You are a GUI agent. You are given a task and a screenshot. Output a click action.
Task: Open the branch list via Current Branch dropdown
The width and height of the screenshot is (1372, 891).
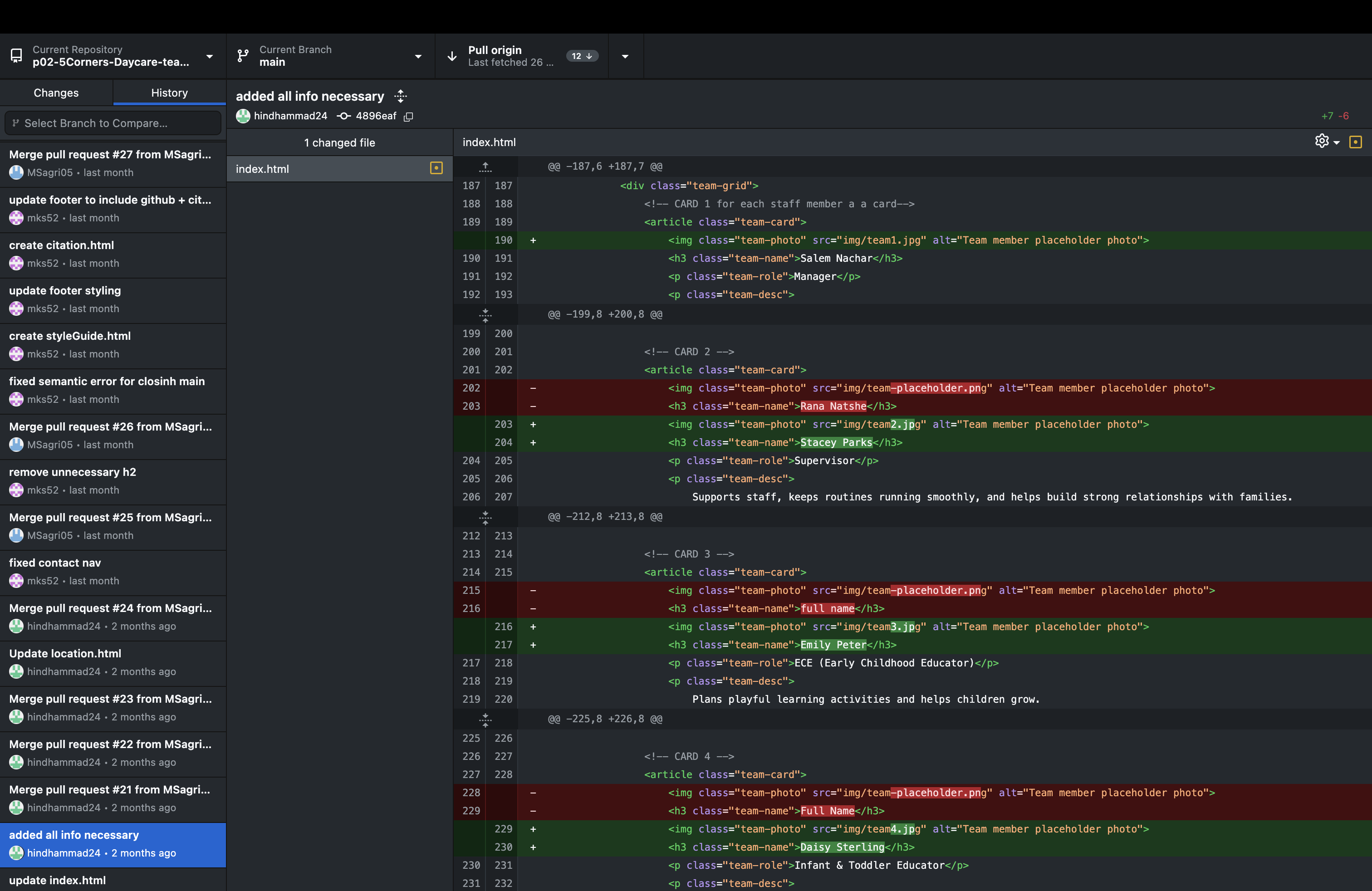click(x=417, y=56)
